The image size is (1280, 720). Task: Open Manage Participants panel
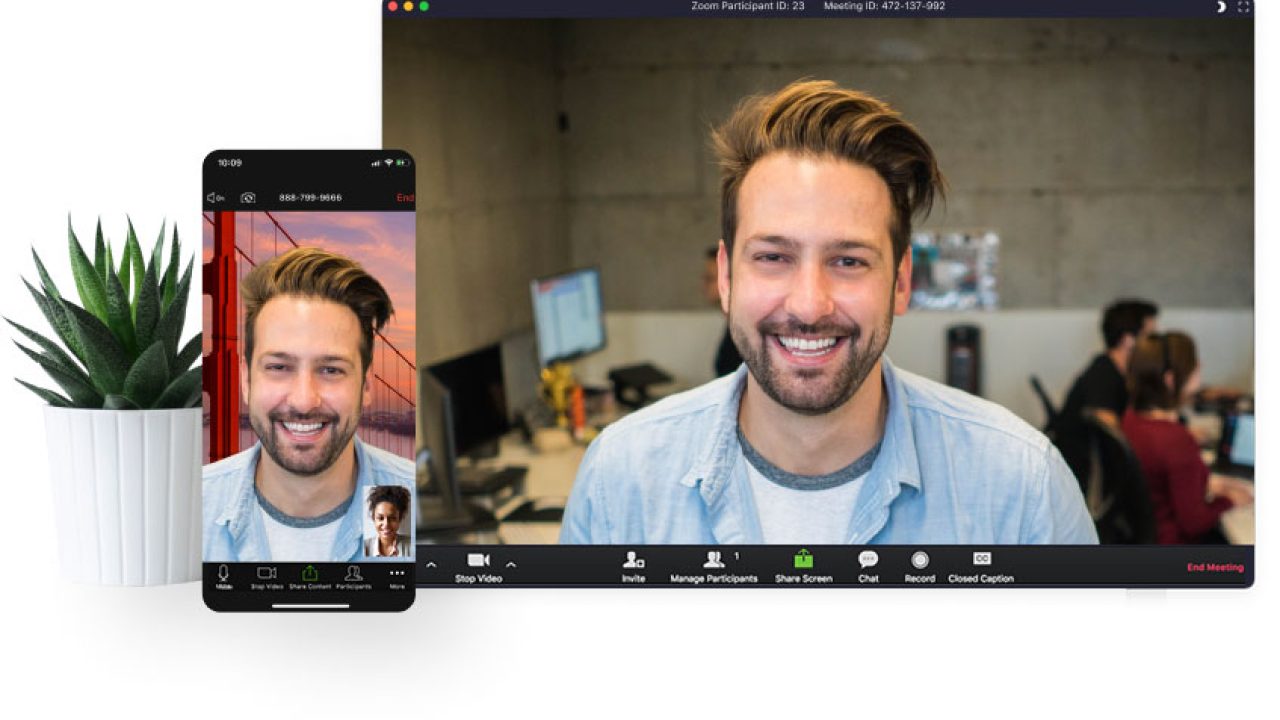point(713,567)
